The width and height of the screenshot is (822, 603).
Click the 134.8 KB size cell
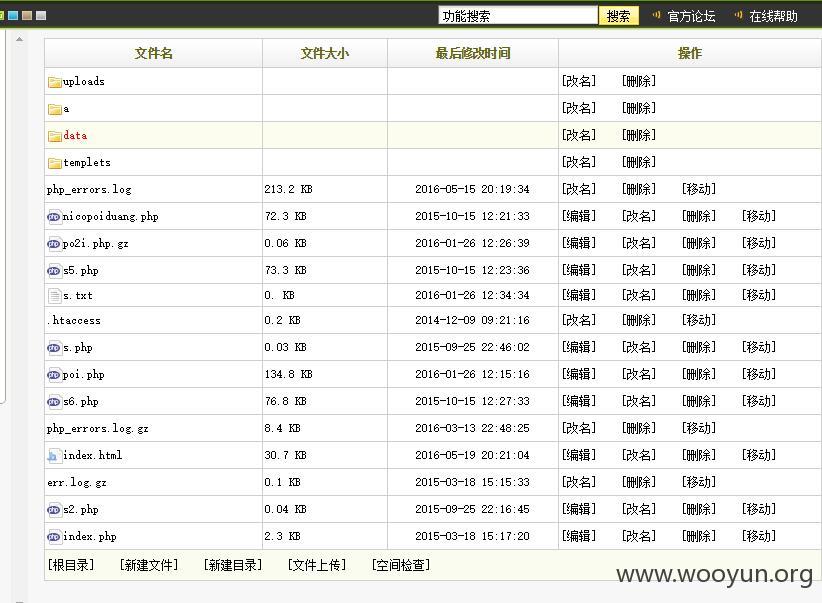point(288,374)
